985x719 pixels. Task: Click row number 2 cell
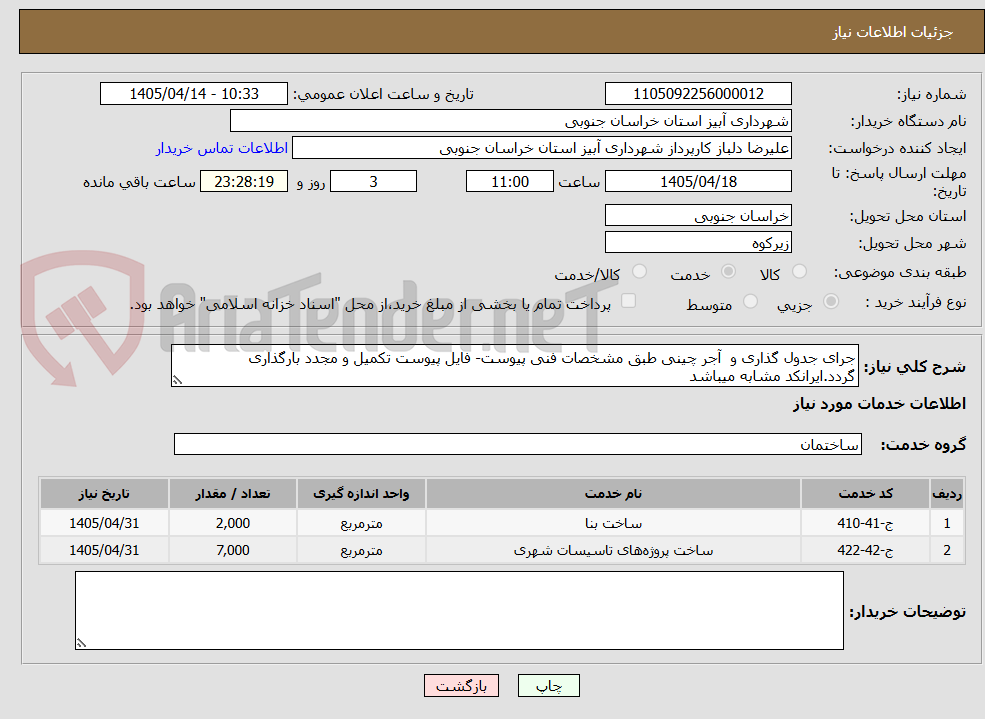[947, 550]
